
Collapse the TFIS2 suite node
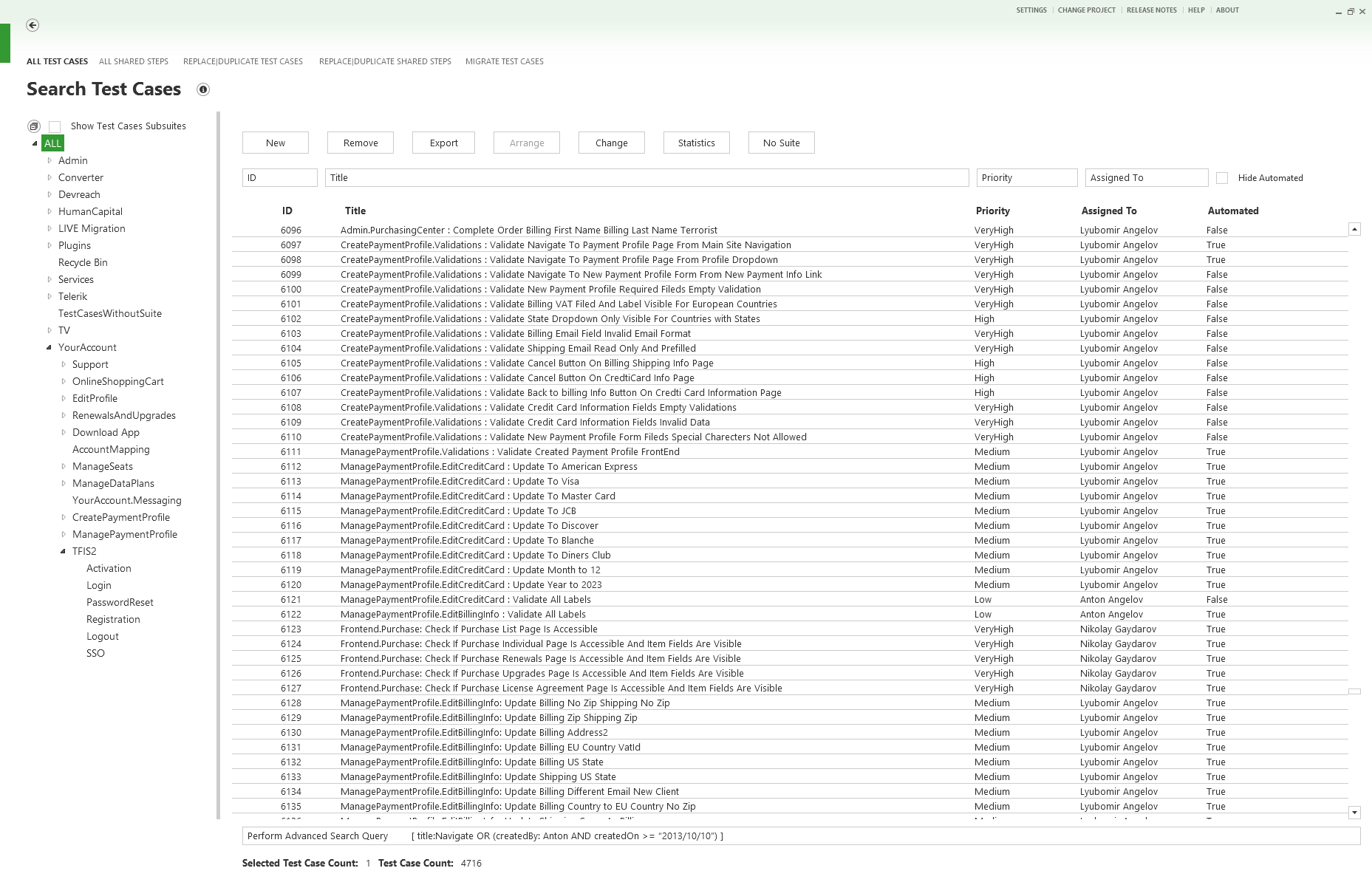(x=63, y=551)
